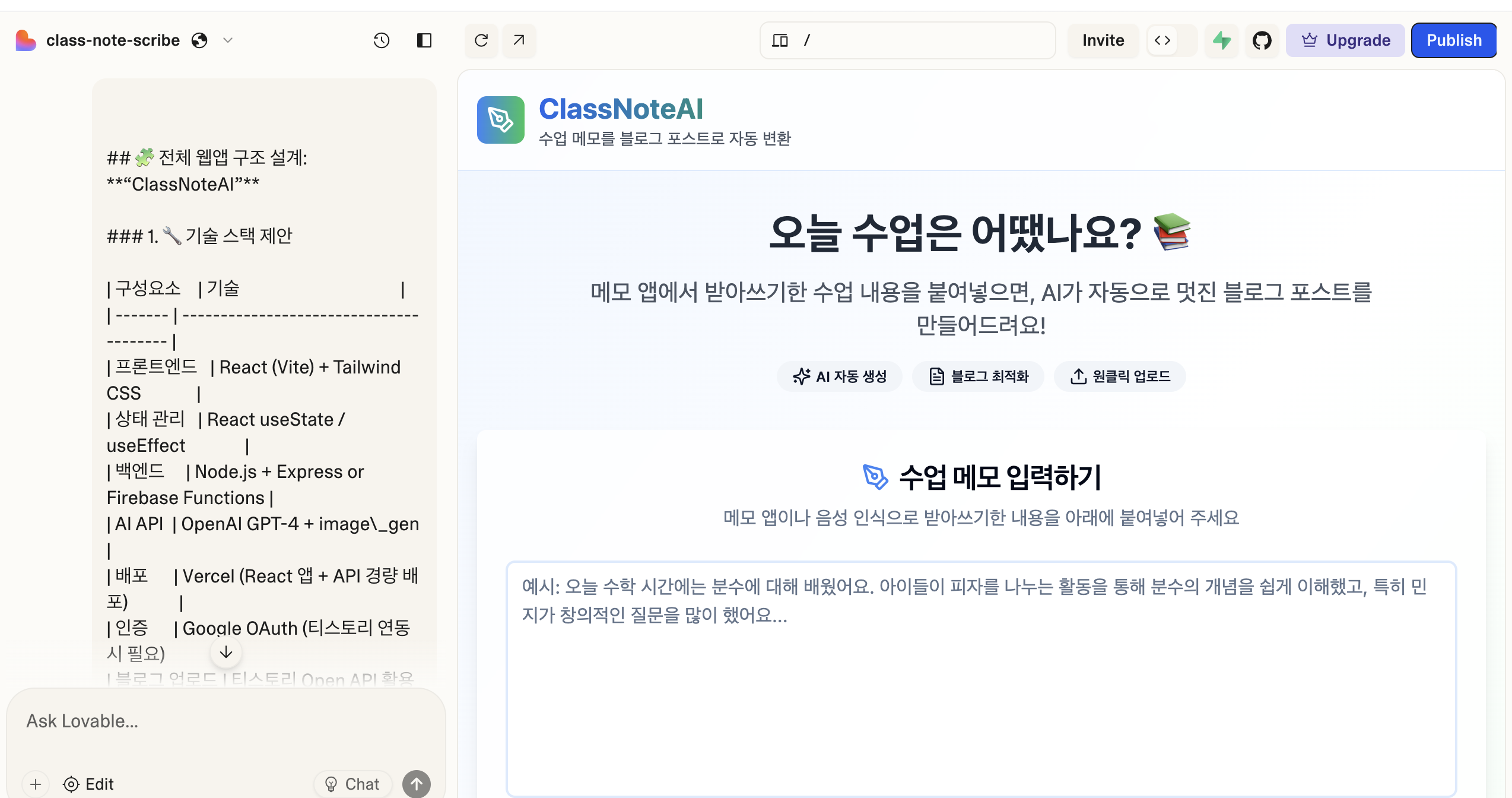Open preview in new tab arrow
This screenshot has width=1512, height=798.
519,40
